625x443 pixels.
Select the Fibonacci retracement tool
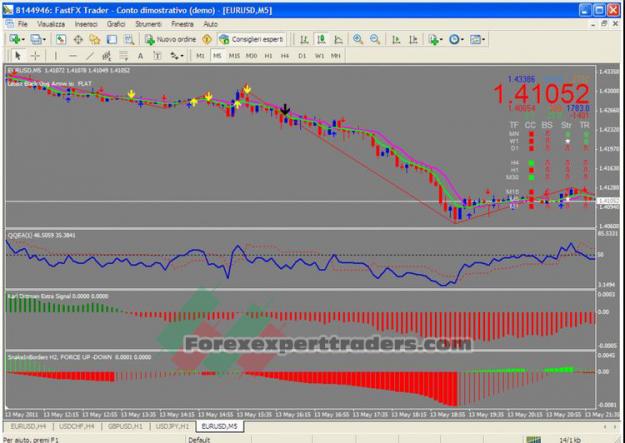pos(124,55)
